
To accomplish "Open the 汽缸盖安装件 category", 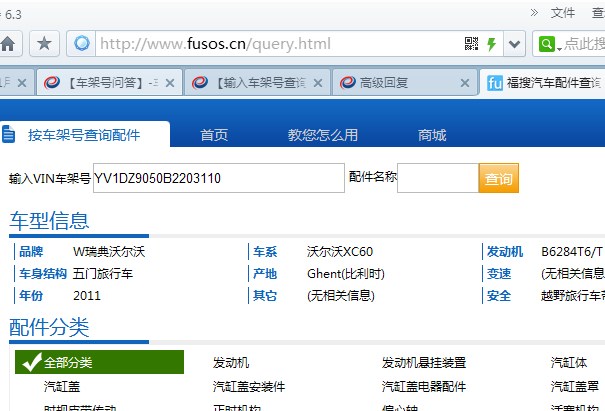I will [x=249, y=386].
